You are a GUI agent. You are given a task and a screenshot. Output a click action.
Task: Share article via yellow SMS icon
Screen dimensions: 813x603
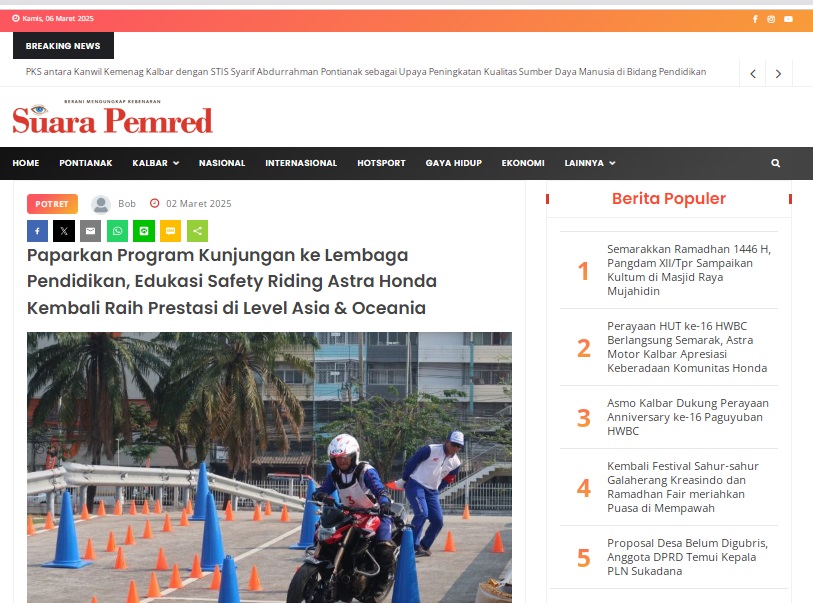pyautogui.click(x=171, y=231)
